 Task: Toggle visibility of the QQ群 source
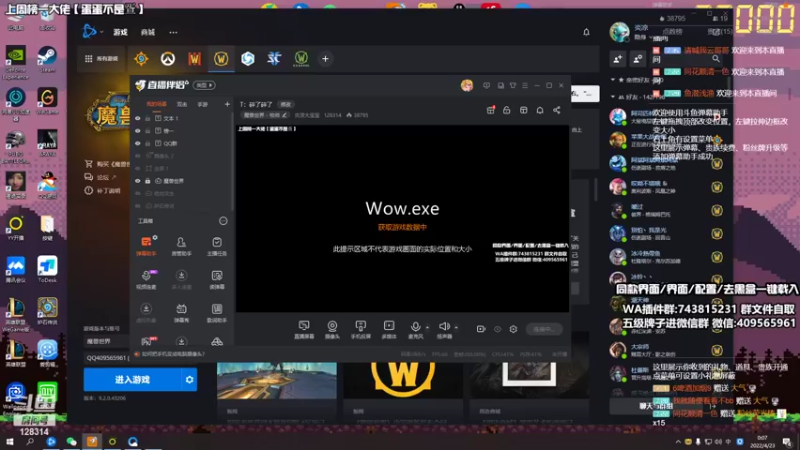138,143
